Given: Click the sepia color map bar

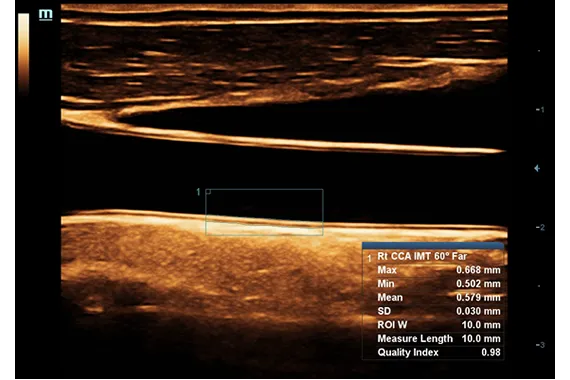Looking at the screenshot, I should tap(24, 53).
